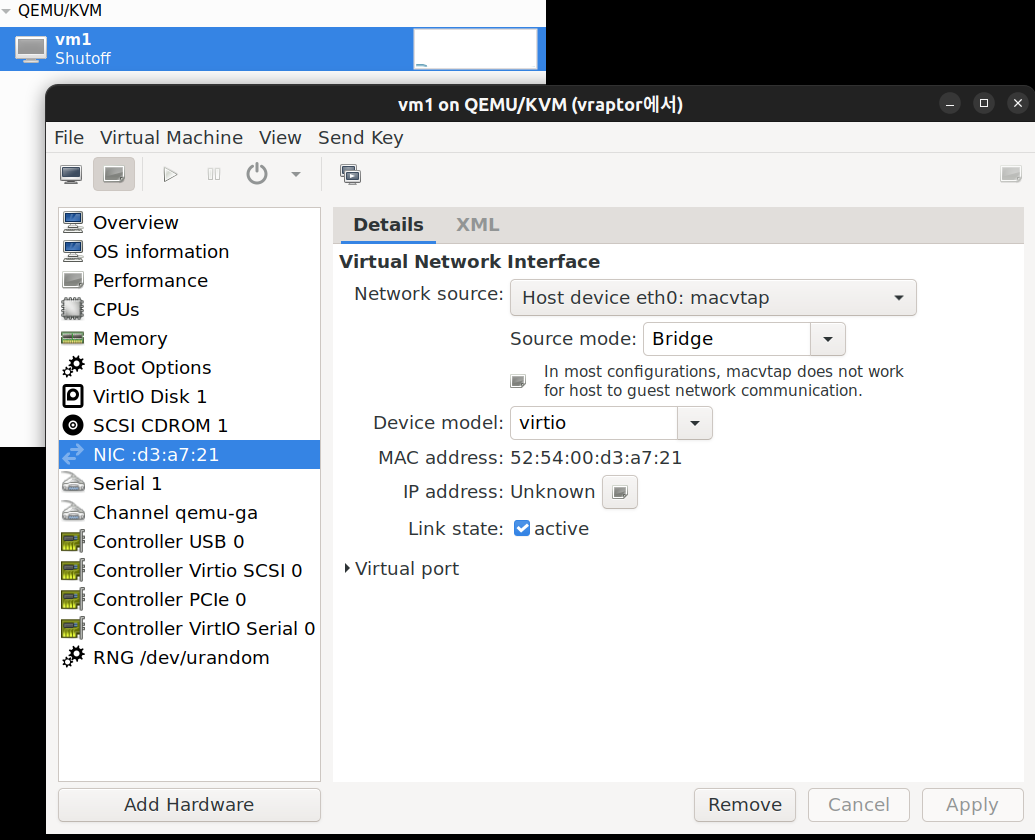Screen dimensions: 1035x840
Task: Select NIC :d3:a7:21 entry
Action: pos(189,455)
